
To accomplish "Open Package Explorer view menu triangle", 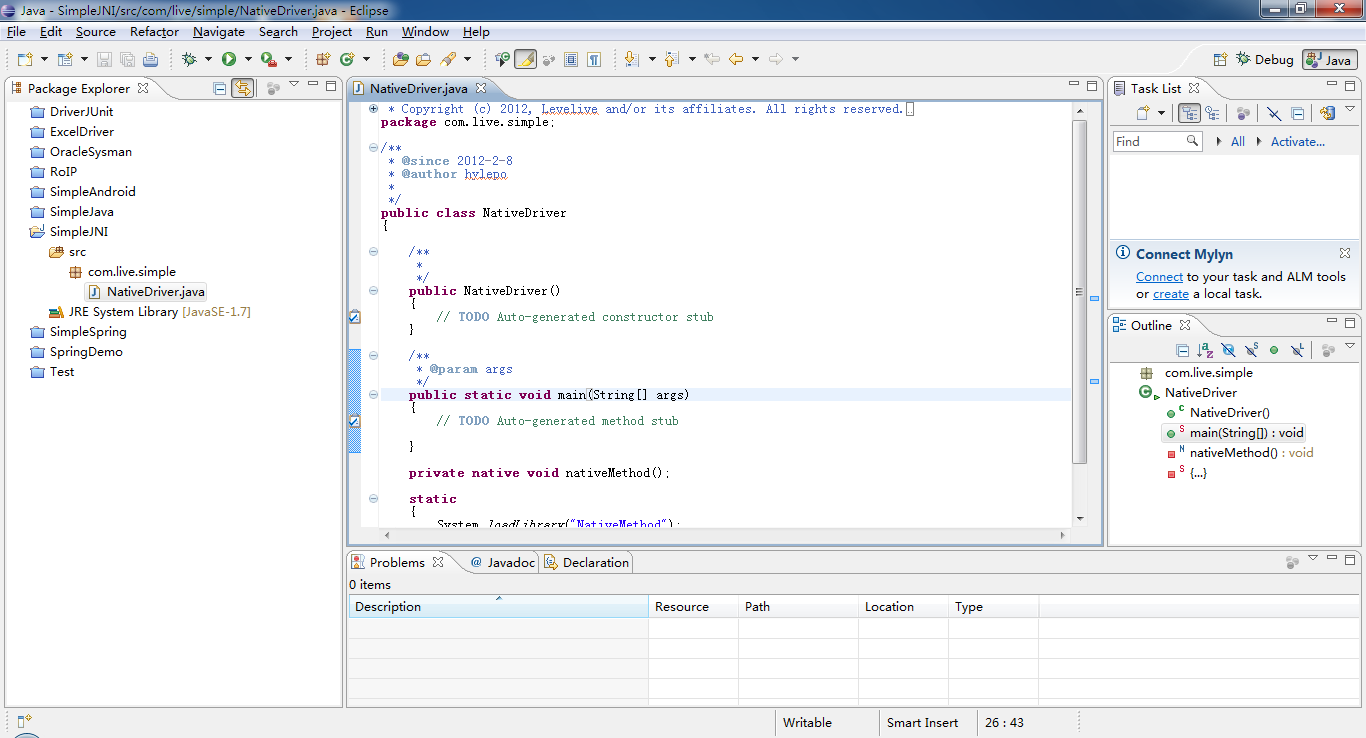I will tap(294, 85).
